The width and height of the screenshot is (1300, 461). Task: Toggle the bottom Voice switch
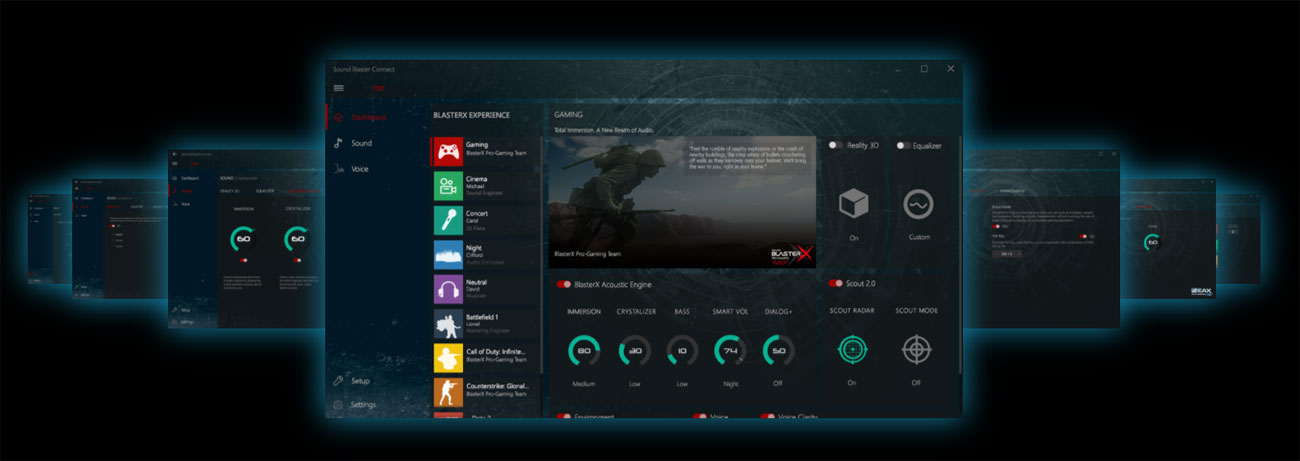tap(700, 416)
